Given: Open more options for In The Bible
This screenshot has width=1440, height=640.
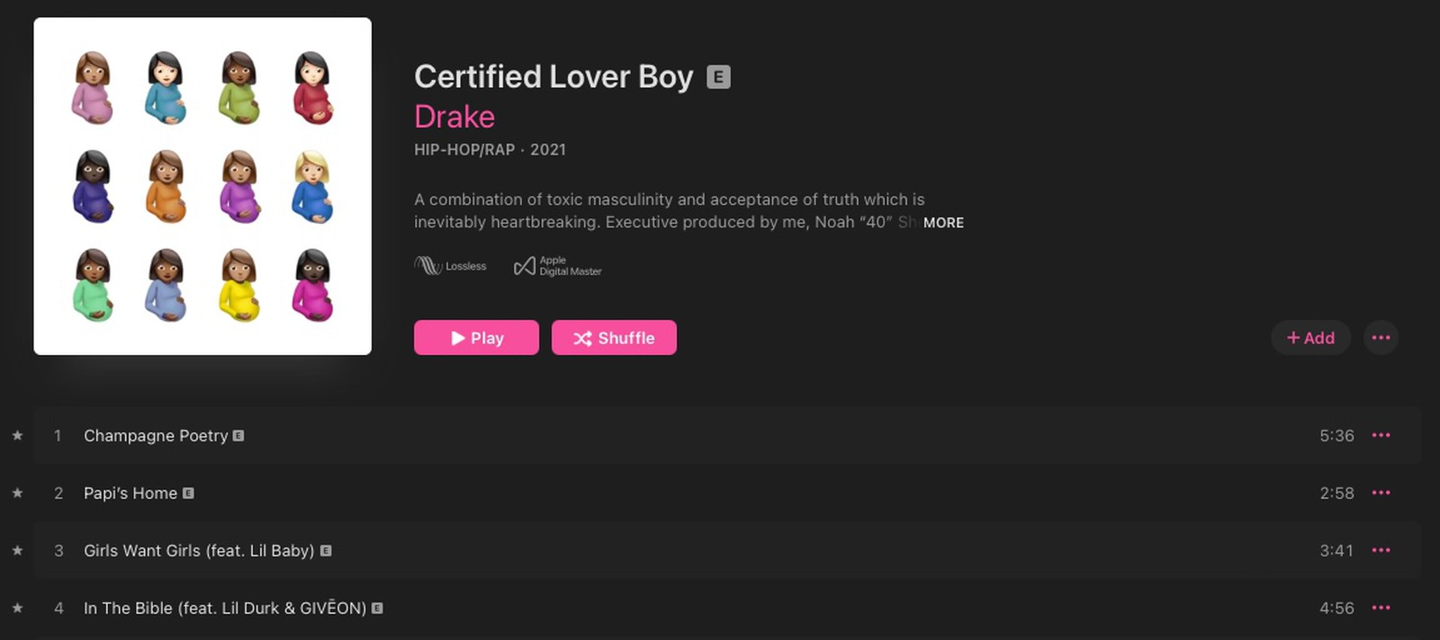Looking at the screenshot, I should [1381, 608].
